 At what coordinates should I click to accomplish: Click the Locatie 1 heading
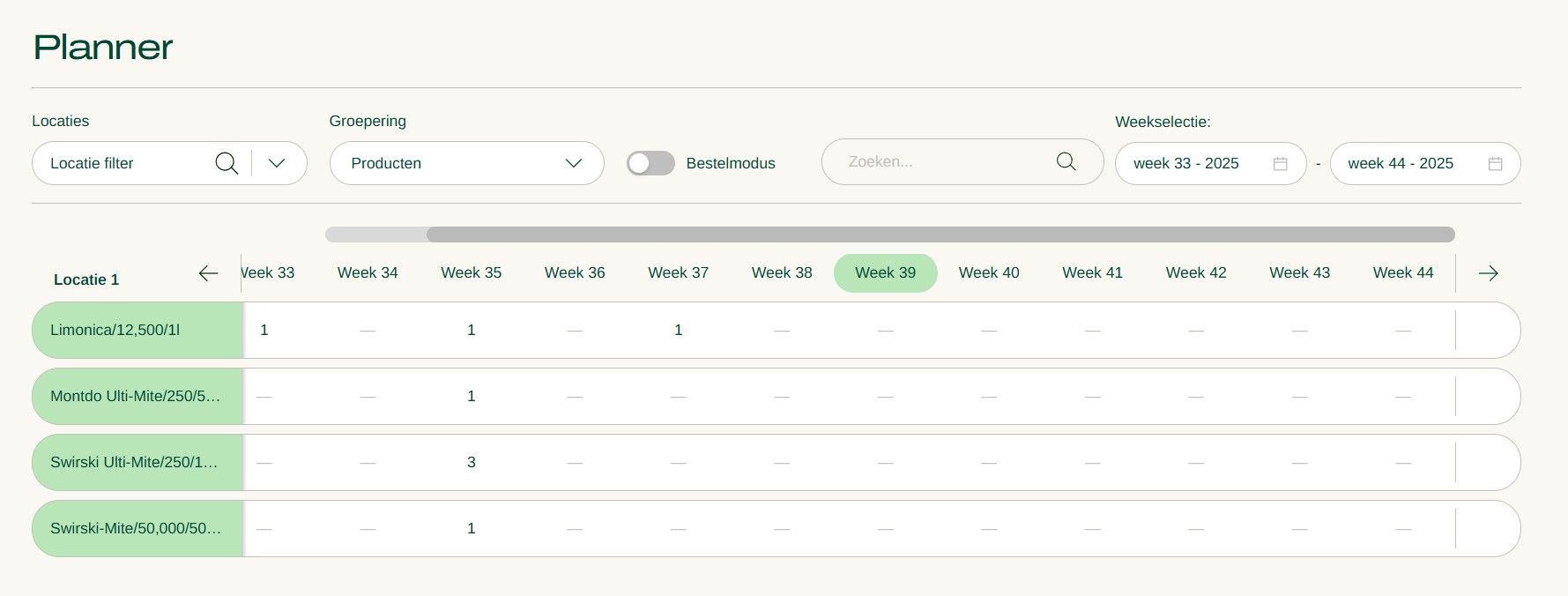pyautogui.click(x=86, y=279)
